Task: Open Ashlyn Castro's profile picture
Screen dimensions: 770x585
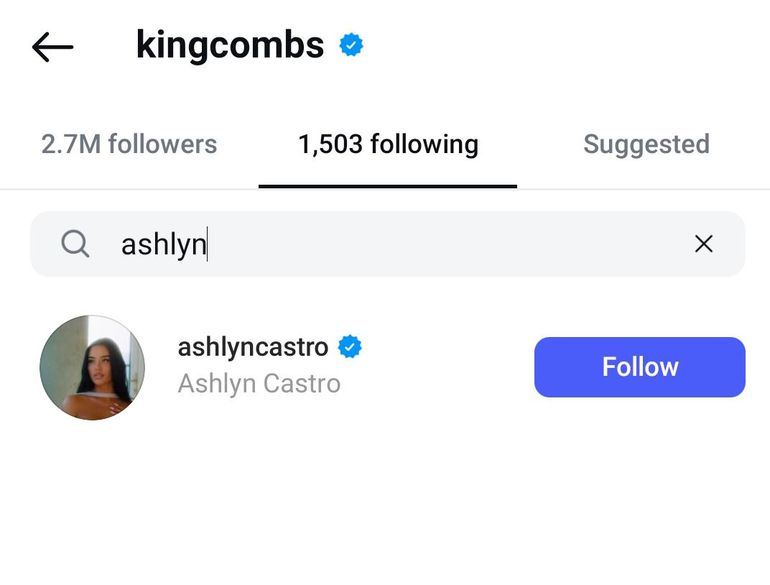Action: click(x=92, y=367)
